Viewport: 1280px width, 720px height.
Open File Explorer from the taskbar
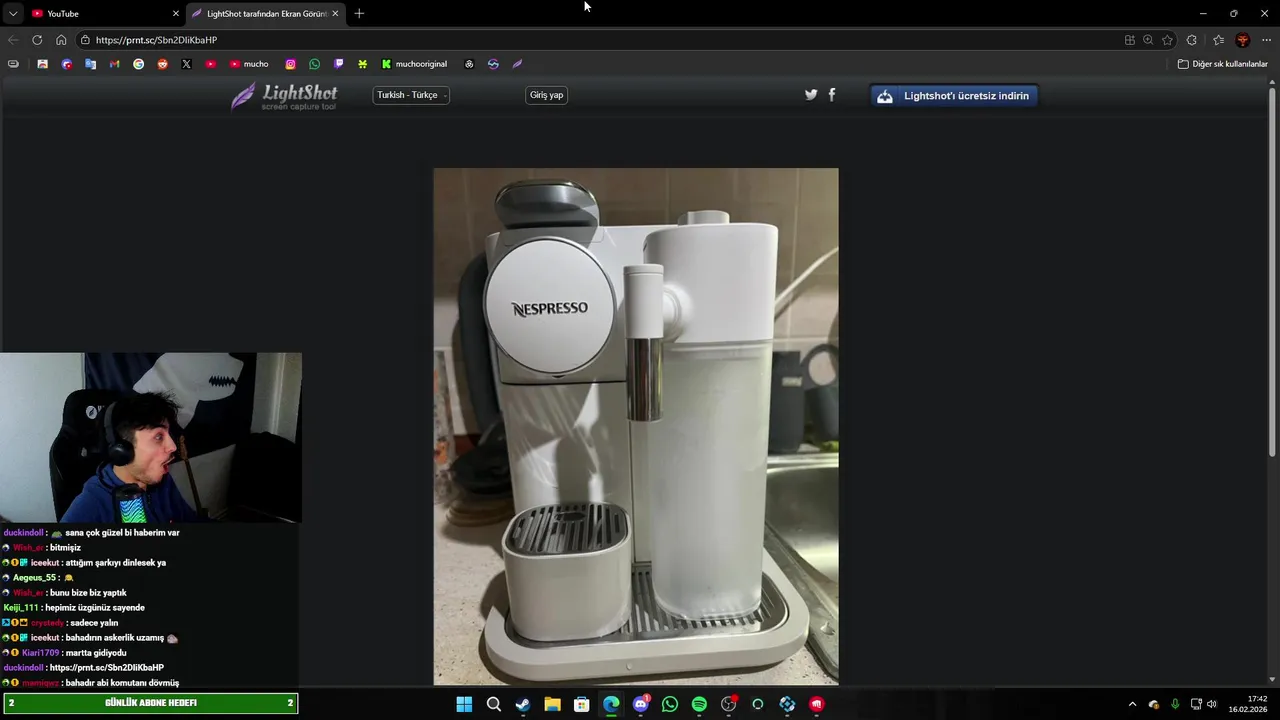click(x=552, y=704)
